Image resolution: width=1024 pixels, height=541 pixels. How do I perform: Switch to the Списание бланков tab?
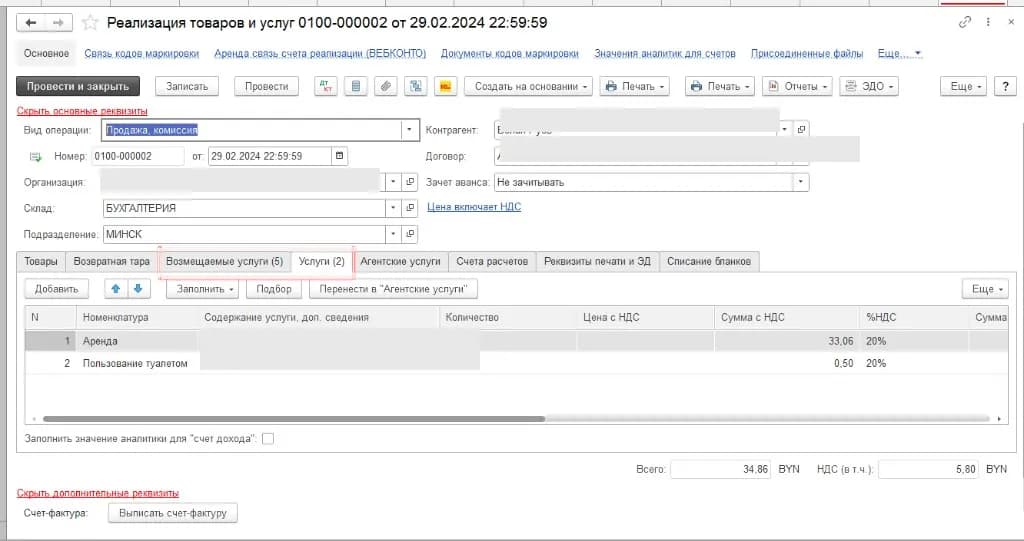coord(709,261)
